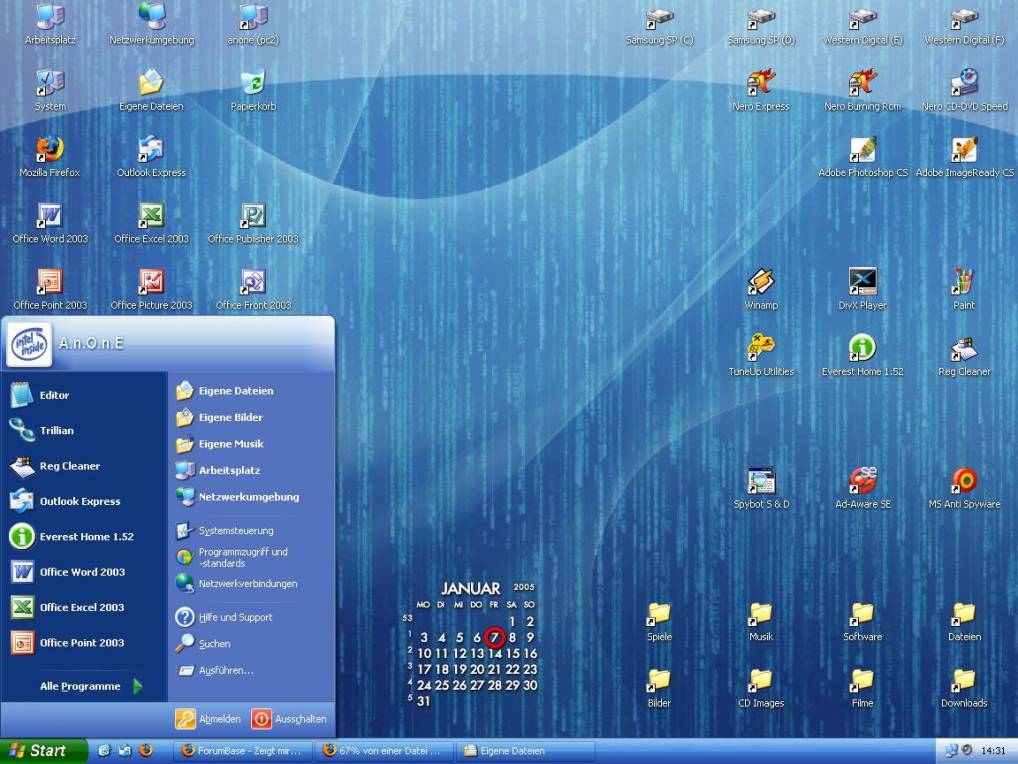Launch Adobe Photoshop CS
This screenshot has height=764, width=1018.
pyautogui.click(x=862, y=156)
